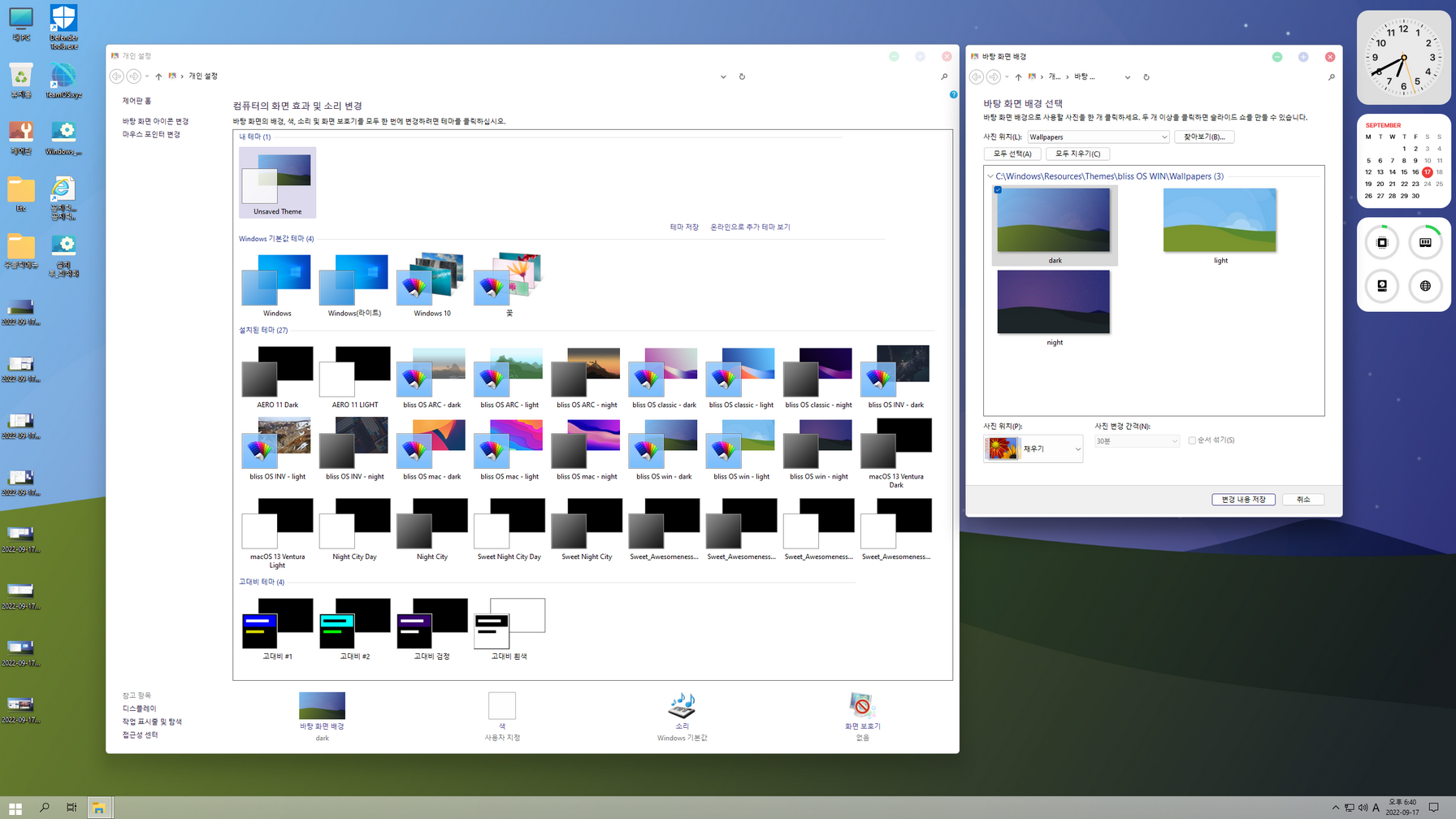1456x819 pixels.
Task: Open recent locations arrow in 개인 설정 toolbar
Action: (147, 76)
